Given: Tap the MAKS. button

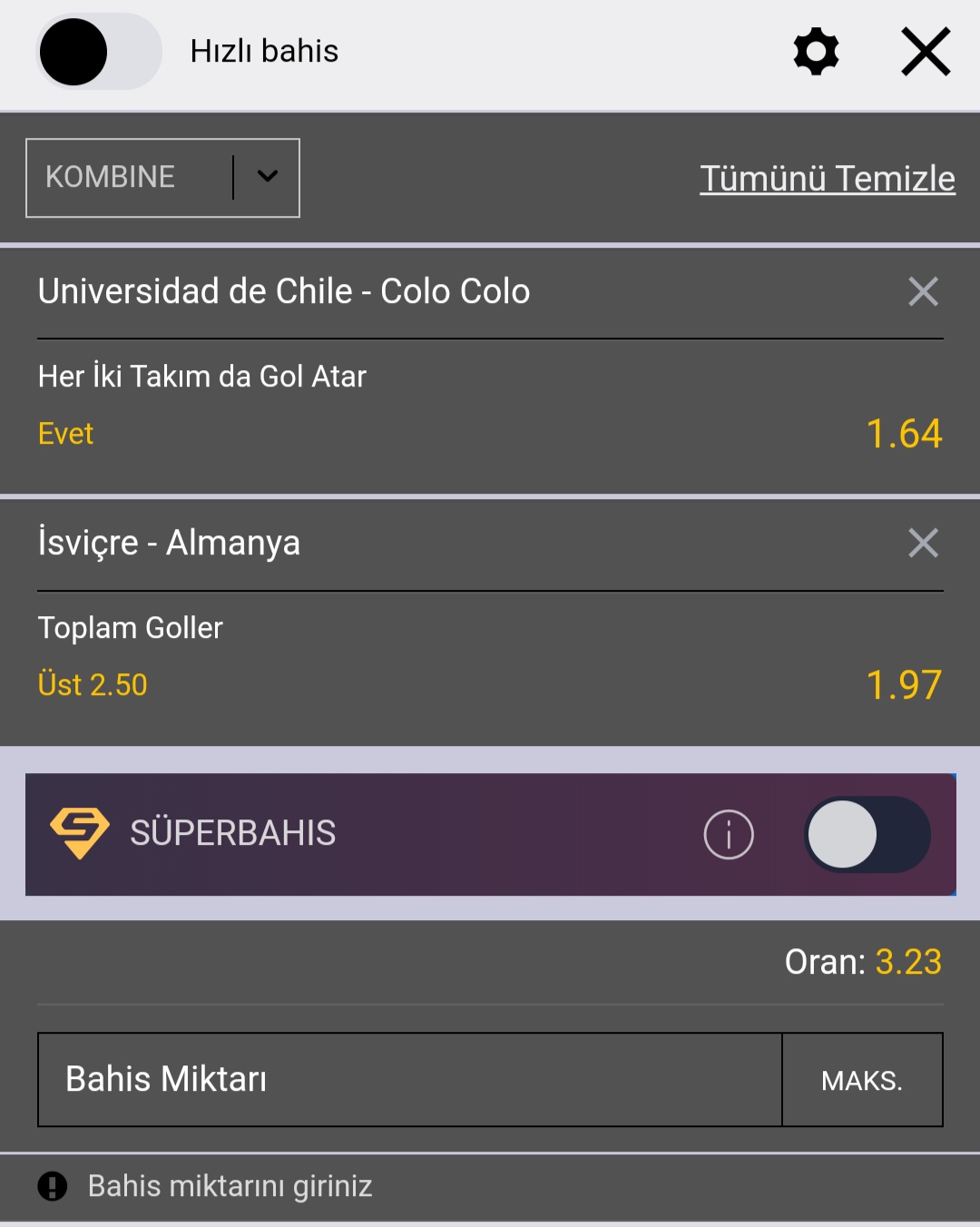Looking at the screenshot, I should click(862, 1080).
